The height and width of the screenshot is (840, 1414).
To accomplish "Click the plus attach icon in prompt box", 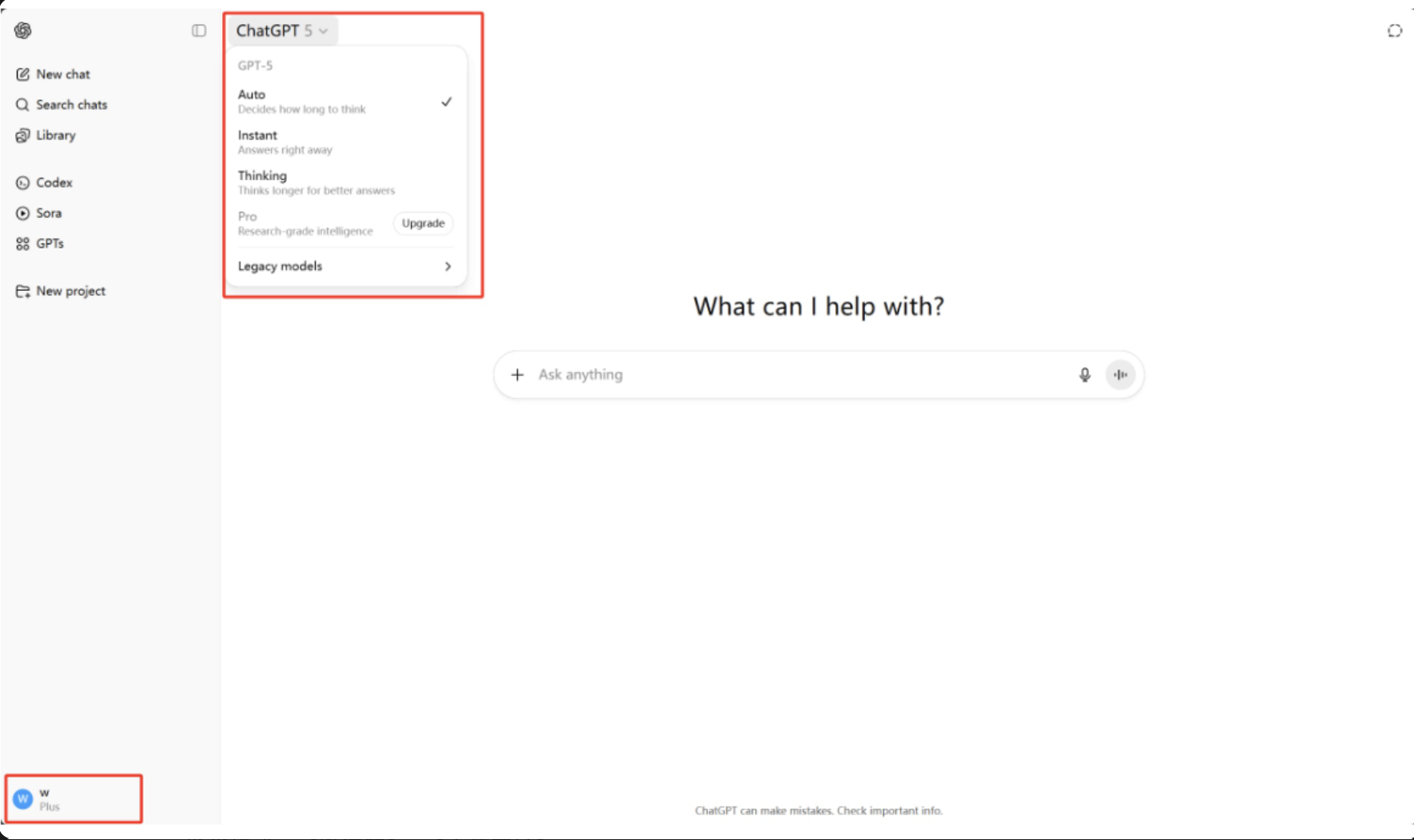I will [518, 374].
